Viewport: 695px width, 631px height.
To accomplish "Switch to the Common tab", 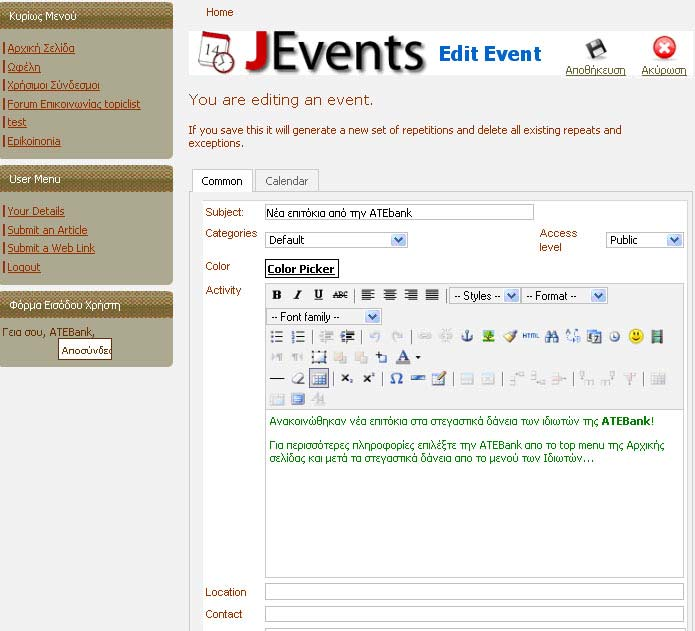I will coord(222,181).
